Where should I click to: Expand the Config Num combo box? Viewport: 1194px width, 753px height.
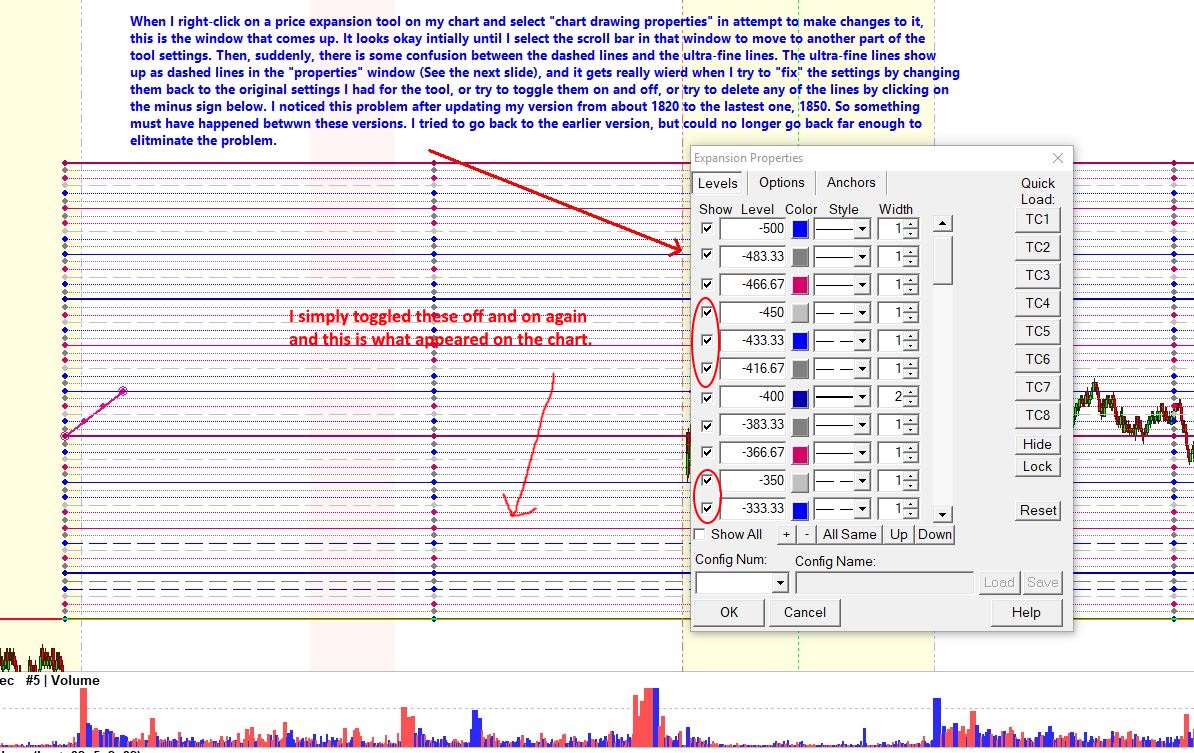[x=780, y=583]
